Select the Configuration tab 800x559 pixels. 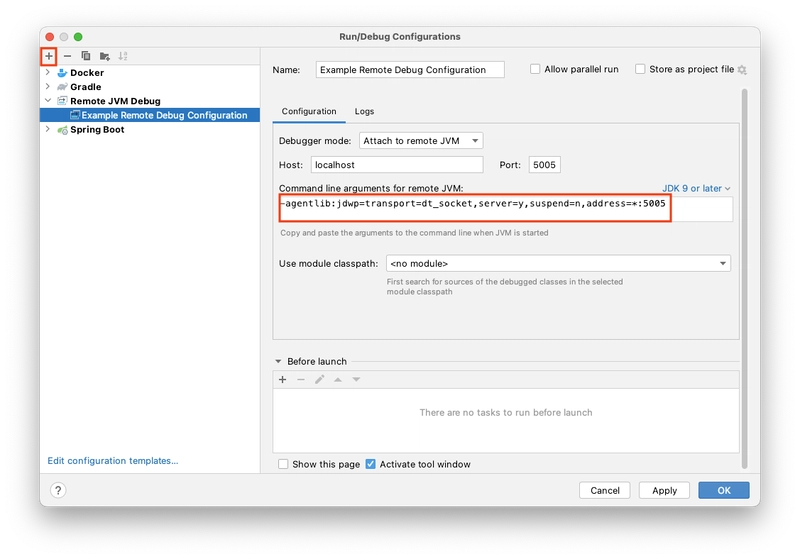(309, 111)
